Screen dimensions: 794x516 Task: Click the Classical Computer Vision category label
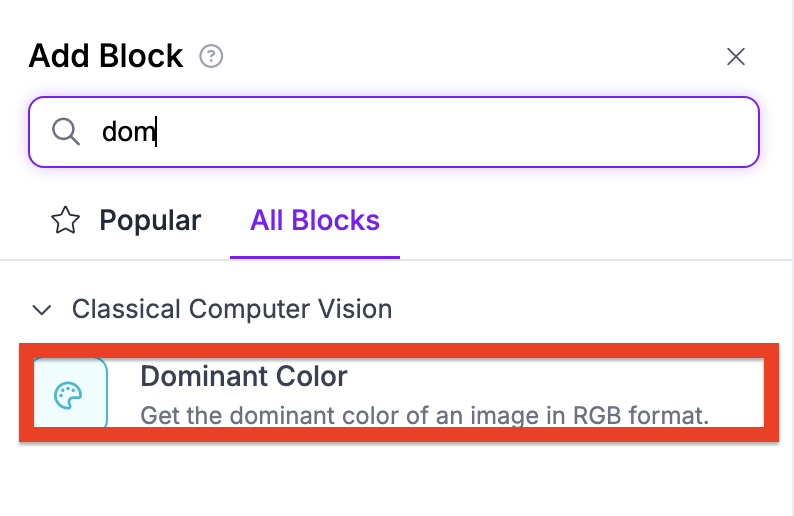click(232, 309)
